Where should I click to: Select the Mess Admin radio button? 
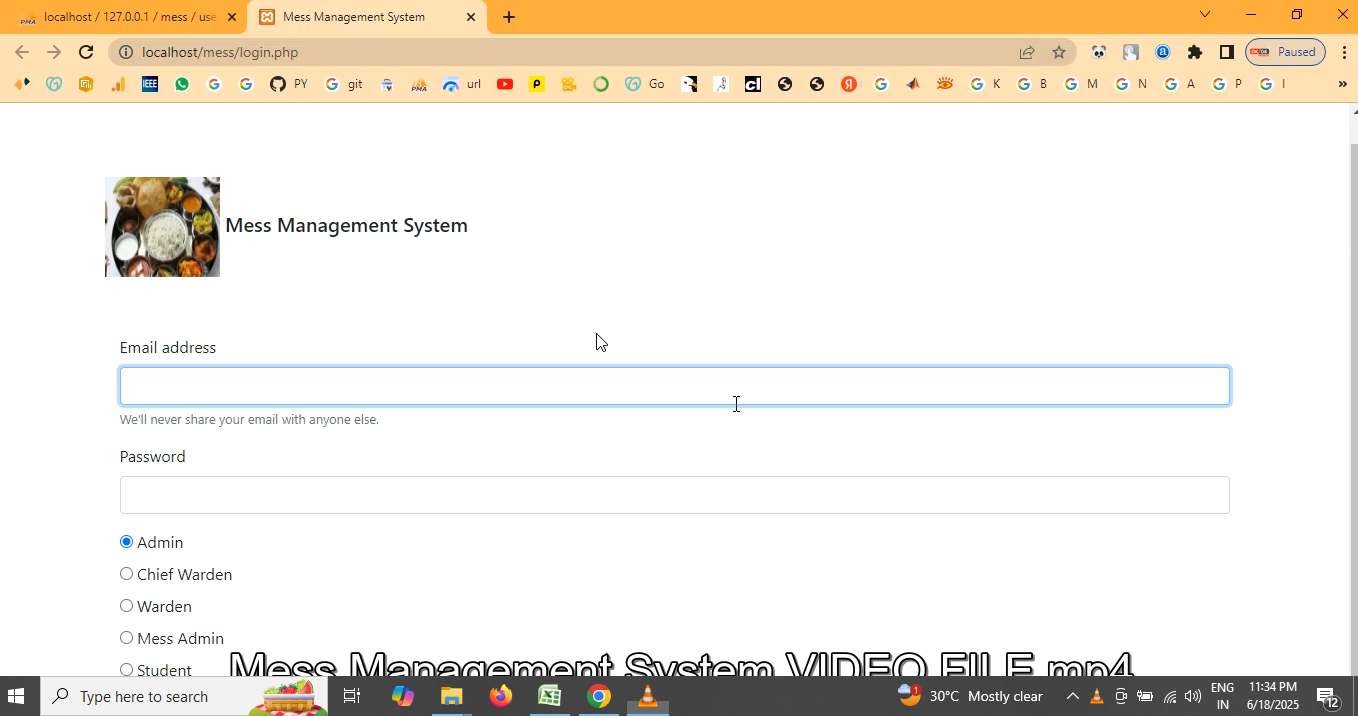tap(126, 638)
